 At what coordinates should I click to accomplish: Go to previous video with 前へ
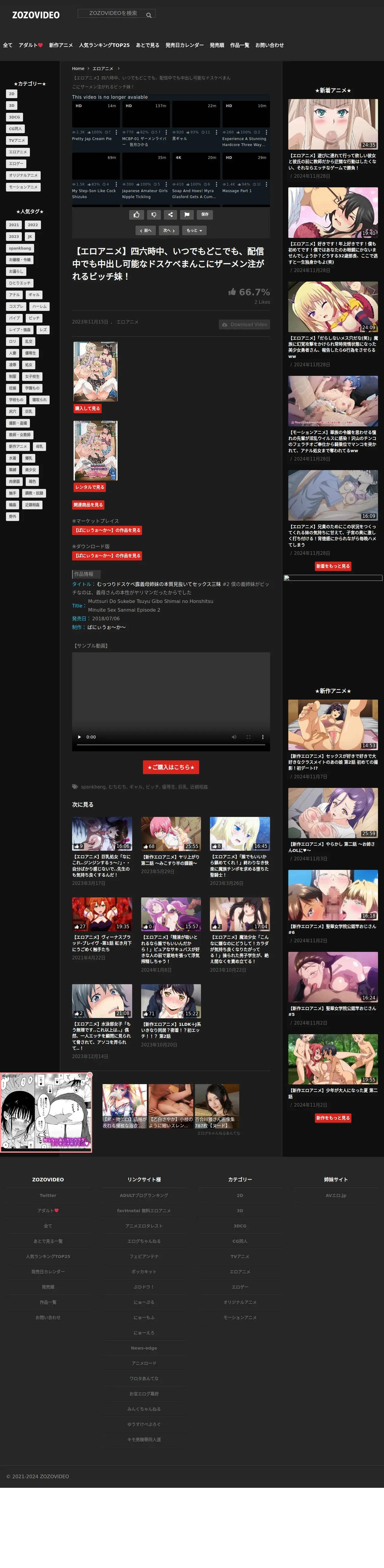pos(145,231)
